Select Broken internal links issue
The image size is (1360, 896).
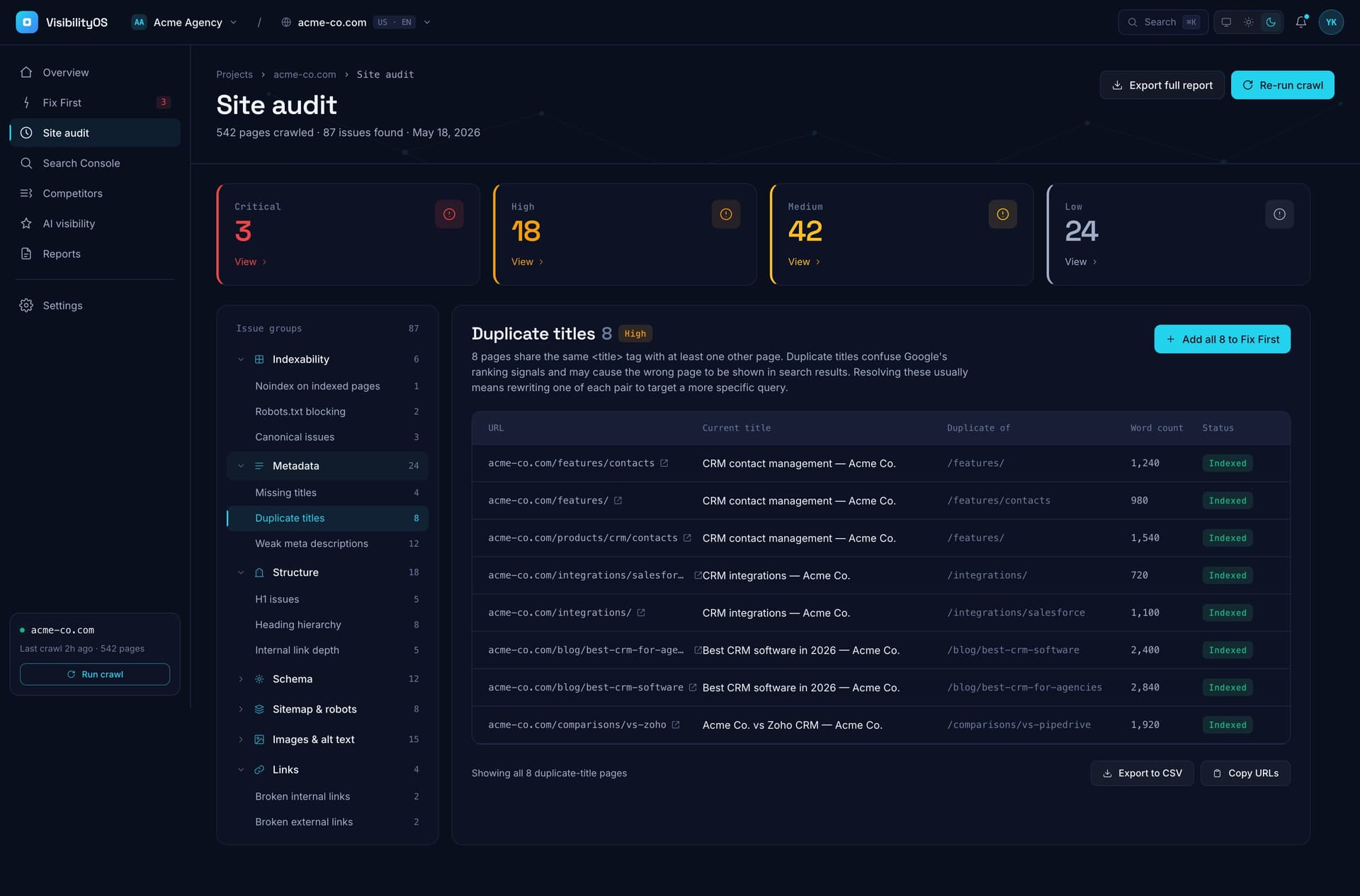[327, 797]
